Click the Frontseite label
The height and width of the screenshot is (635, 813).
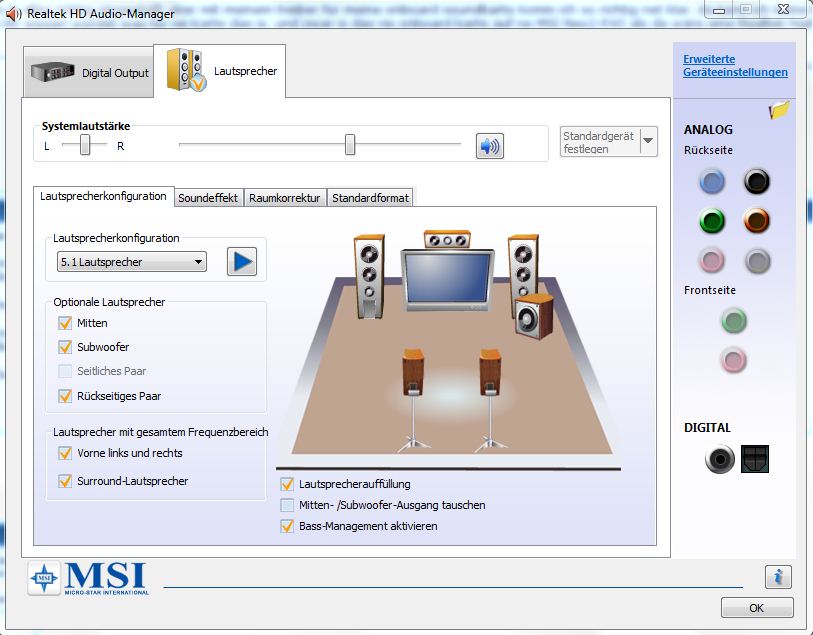coord(709,290)
